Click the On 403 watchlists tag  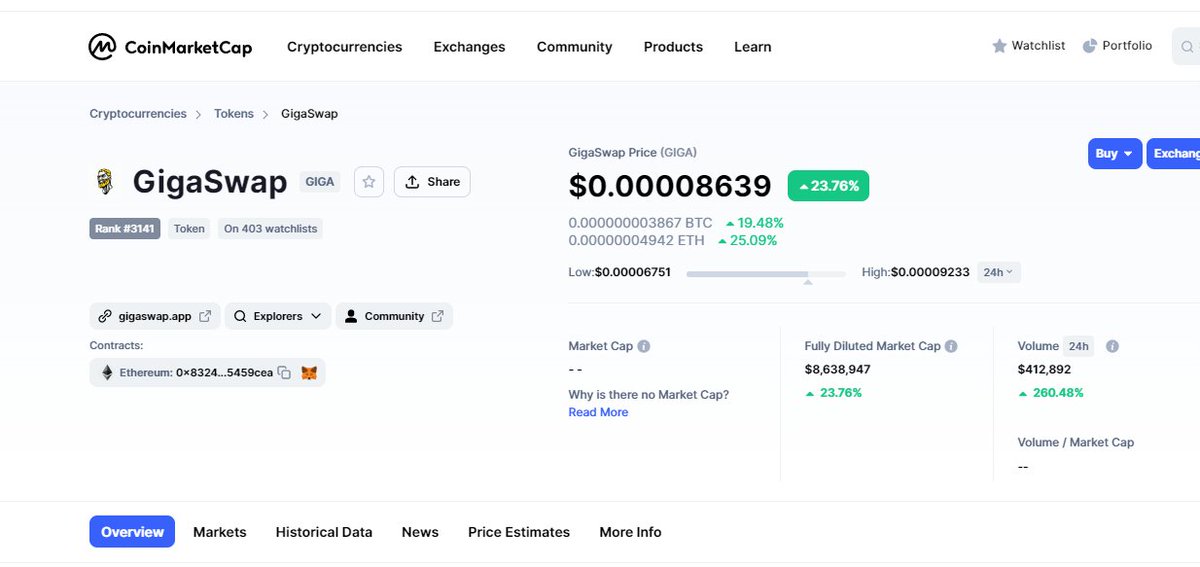(x=270, y=228)
